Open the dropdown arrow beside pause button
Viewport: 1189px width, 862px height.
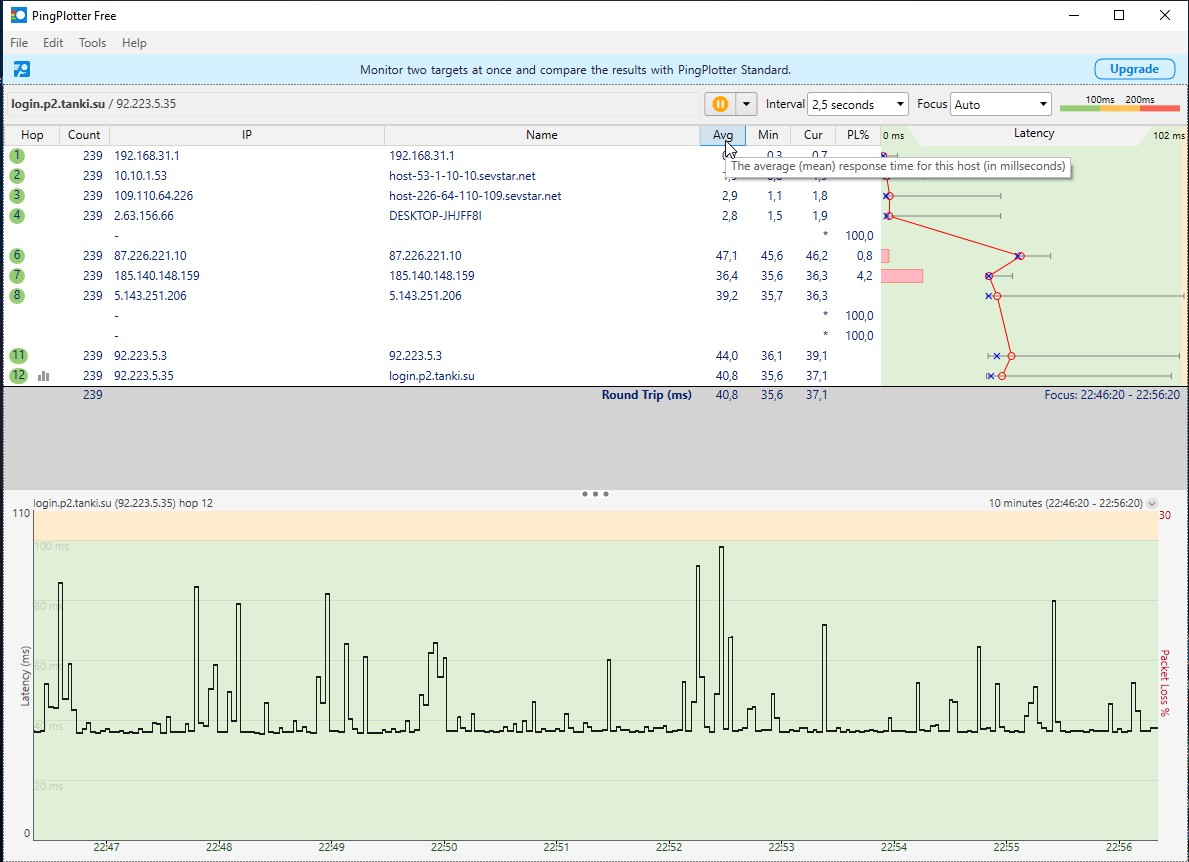746,104
